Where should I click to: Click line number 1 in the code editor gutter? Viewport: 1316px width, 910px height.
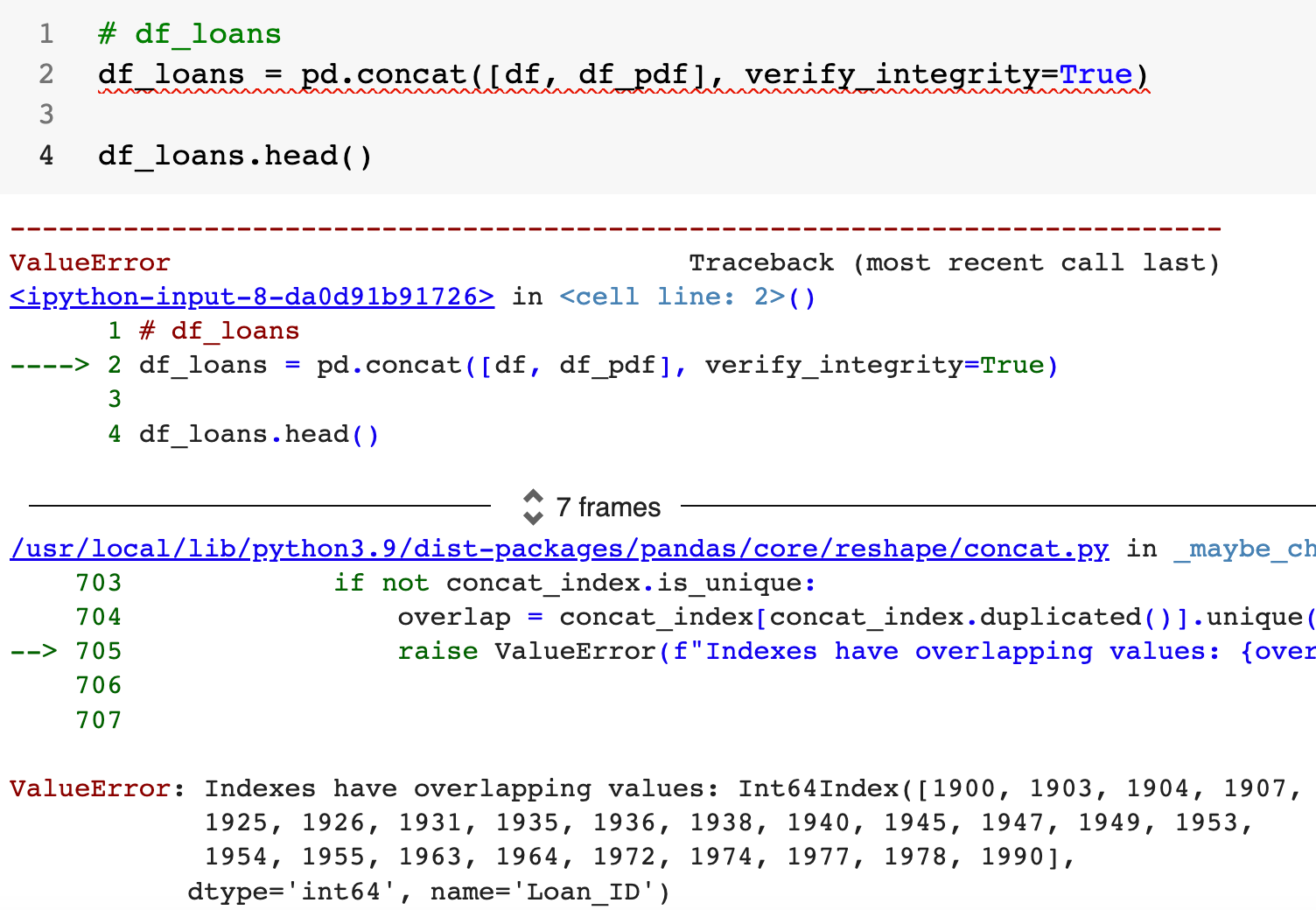click(x=46, y=34)
